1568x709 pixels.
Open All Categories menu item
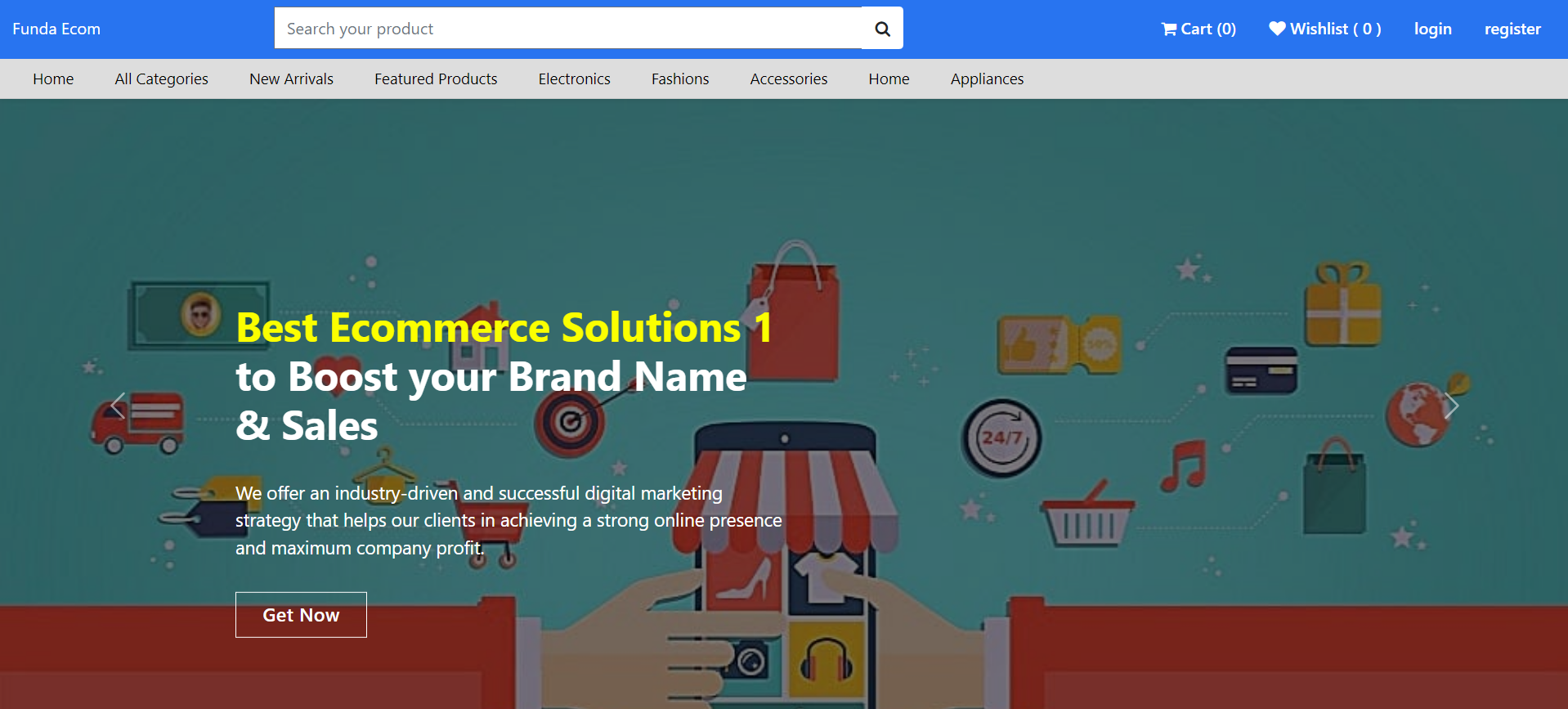(x=161, y=79)
